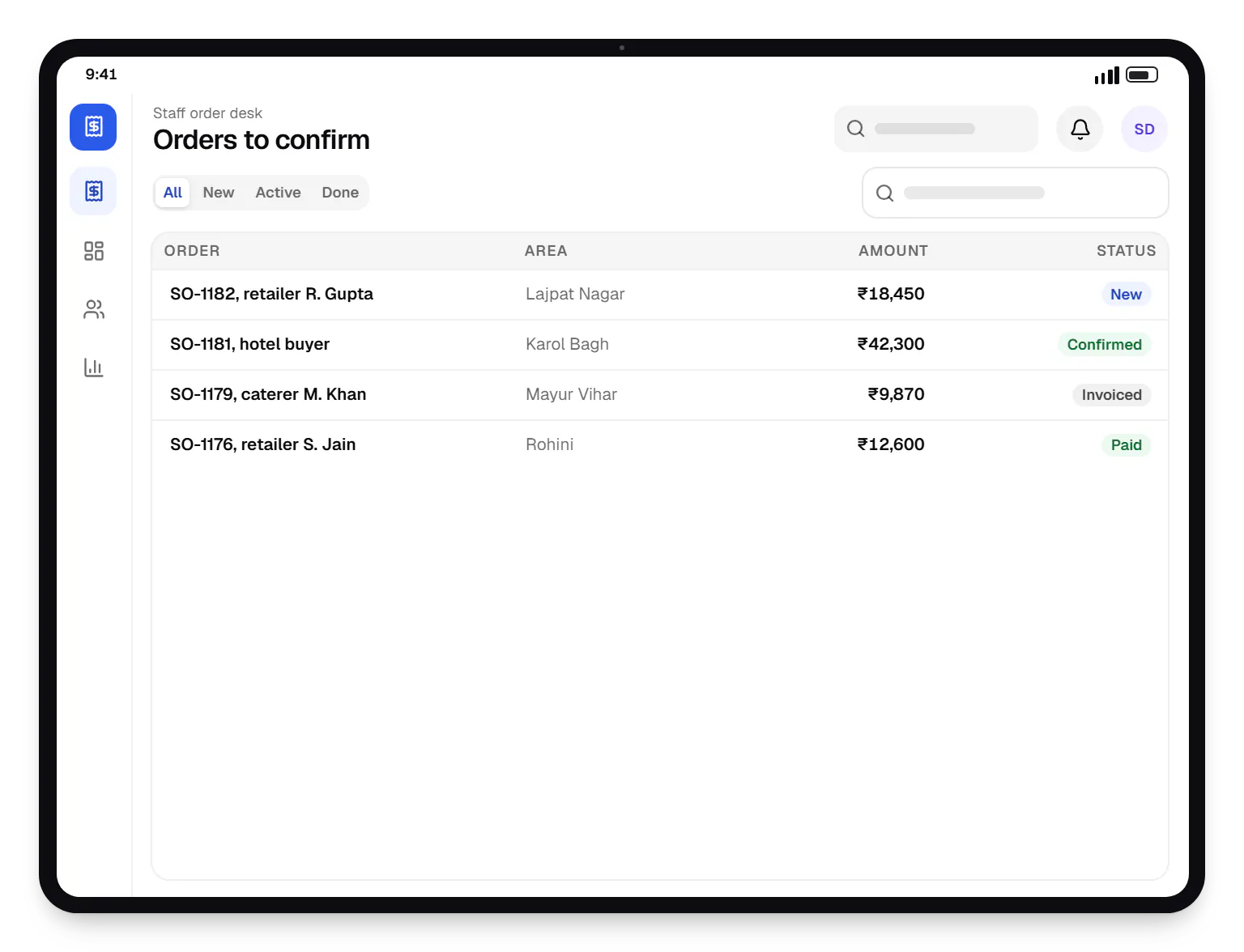Image resolution: width=1244 pixels, height=952 pixels.
Task: Open the customers people sidebar icon
Action: (94, 309)
